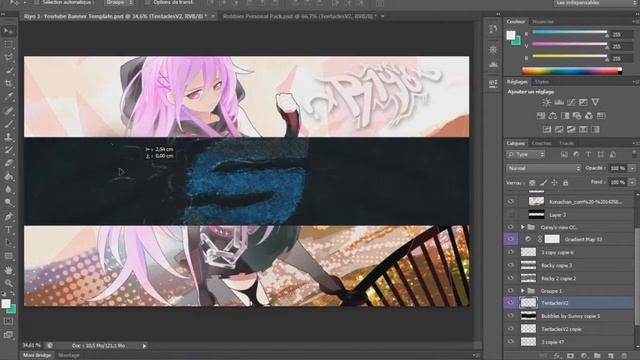Image resolution: width=640 pixels, height=360 pixels.
Task: Add Brightness/Contrast adjustment
Action: click(x=547, y=102)
